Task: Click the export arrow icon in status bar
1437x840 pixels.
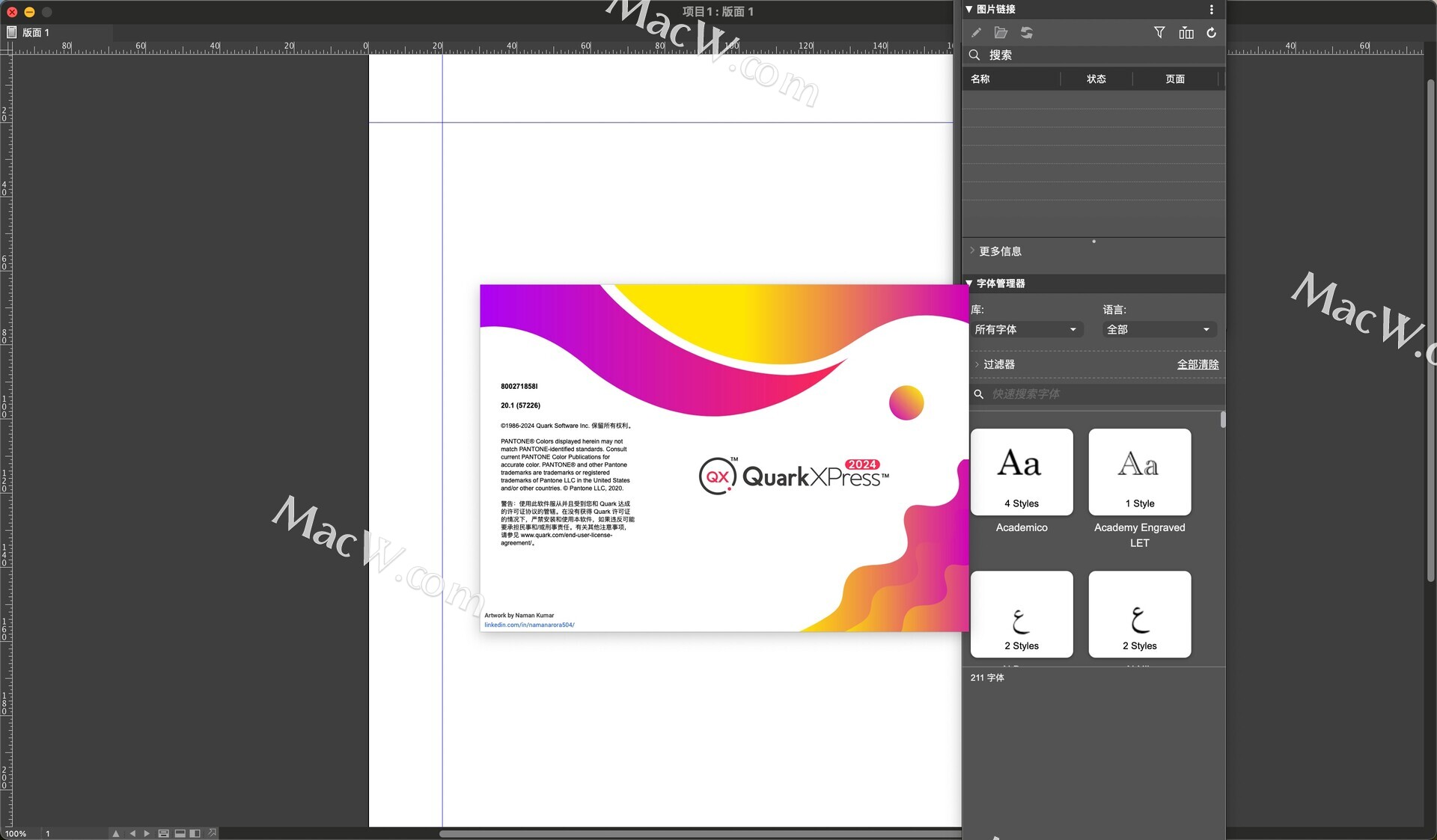Action: (213, 833)
